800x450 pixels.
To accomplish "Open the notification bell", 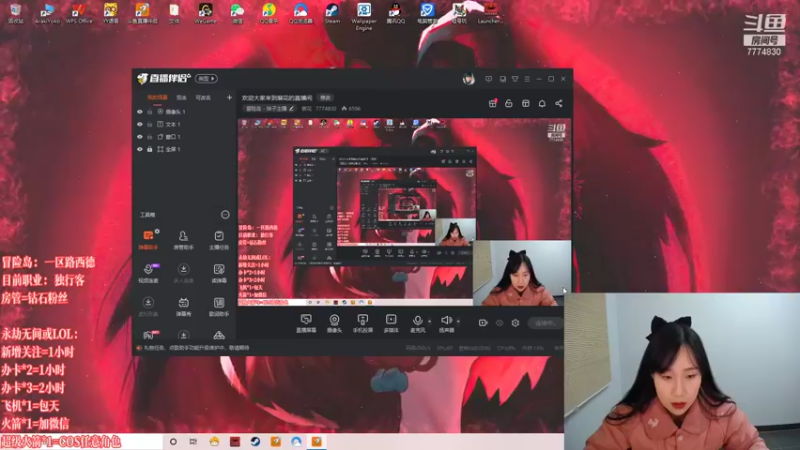I will pos(542,104).
